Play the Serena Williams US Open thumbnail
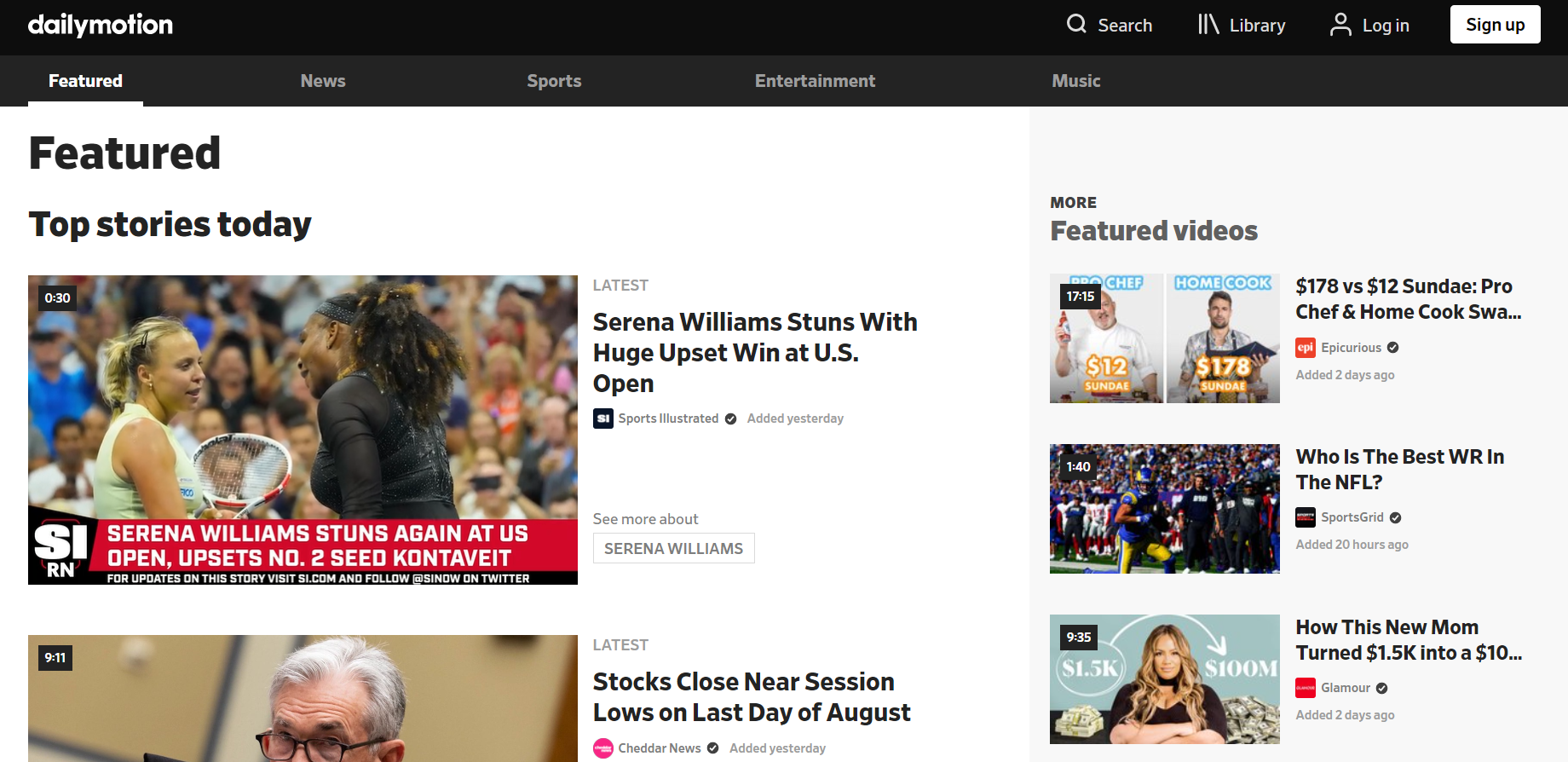The image size is (1568, 762). [x=303, y=430]
